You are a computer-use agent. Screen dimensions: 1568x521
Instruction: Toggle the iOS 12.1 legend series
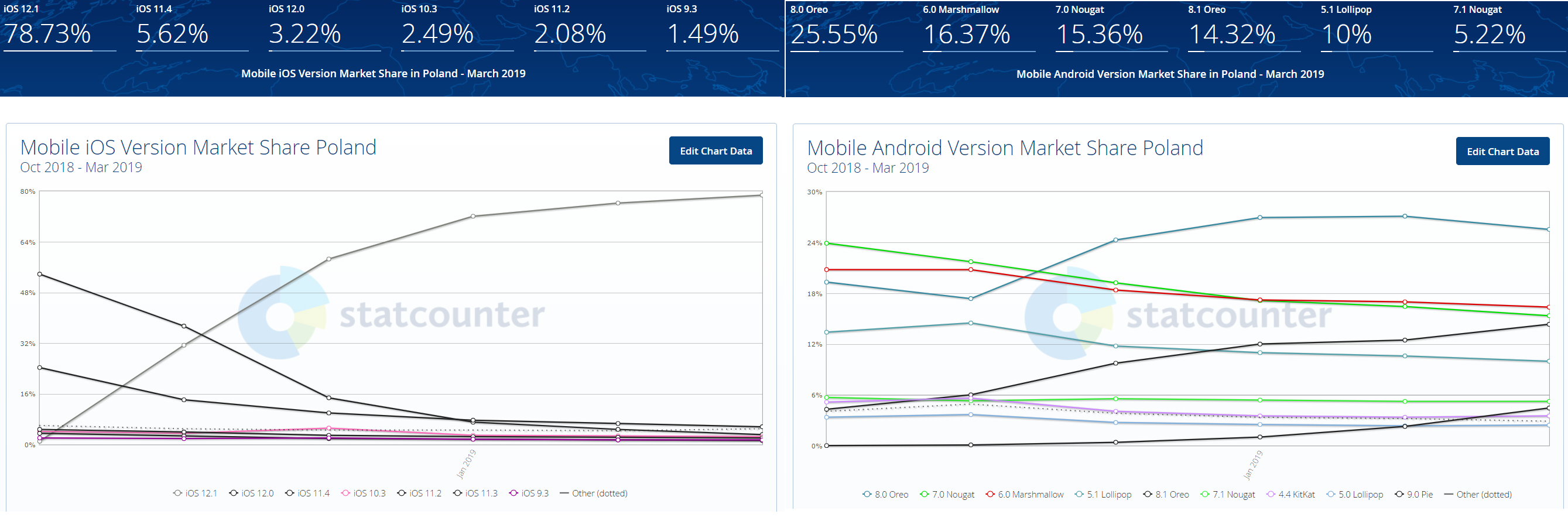(196, 493)
